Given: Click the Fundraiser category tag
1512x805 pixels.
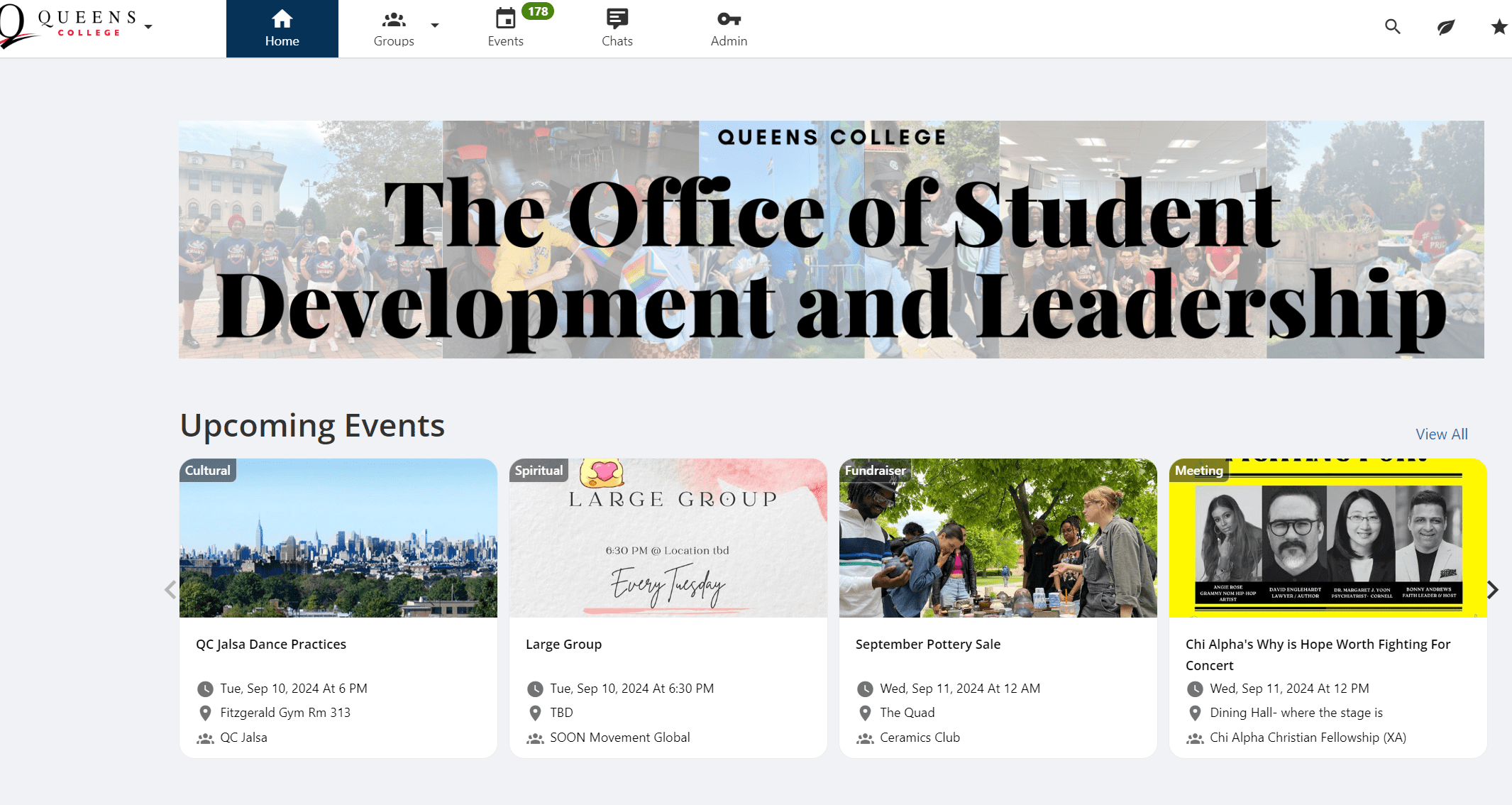Looking at the screenshot, I should click(x=875, y=470).
